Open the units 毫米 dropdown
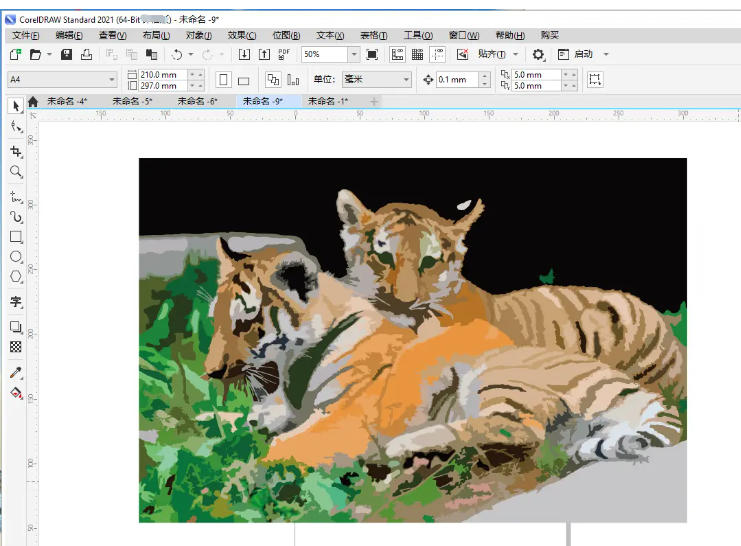 405,80
